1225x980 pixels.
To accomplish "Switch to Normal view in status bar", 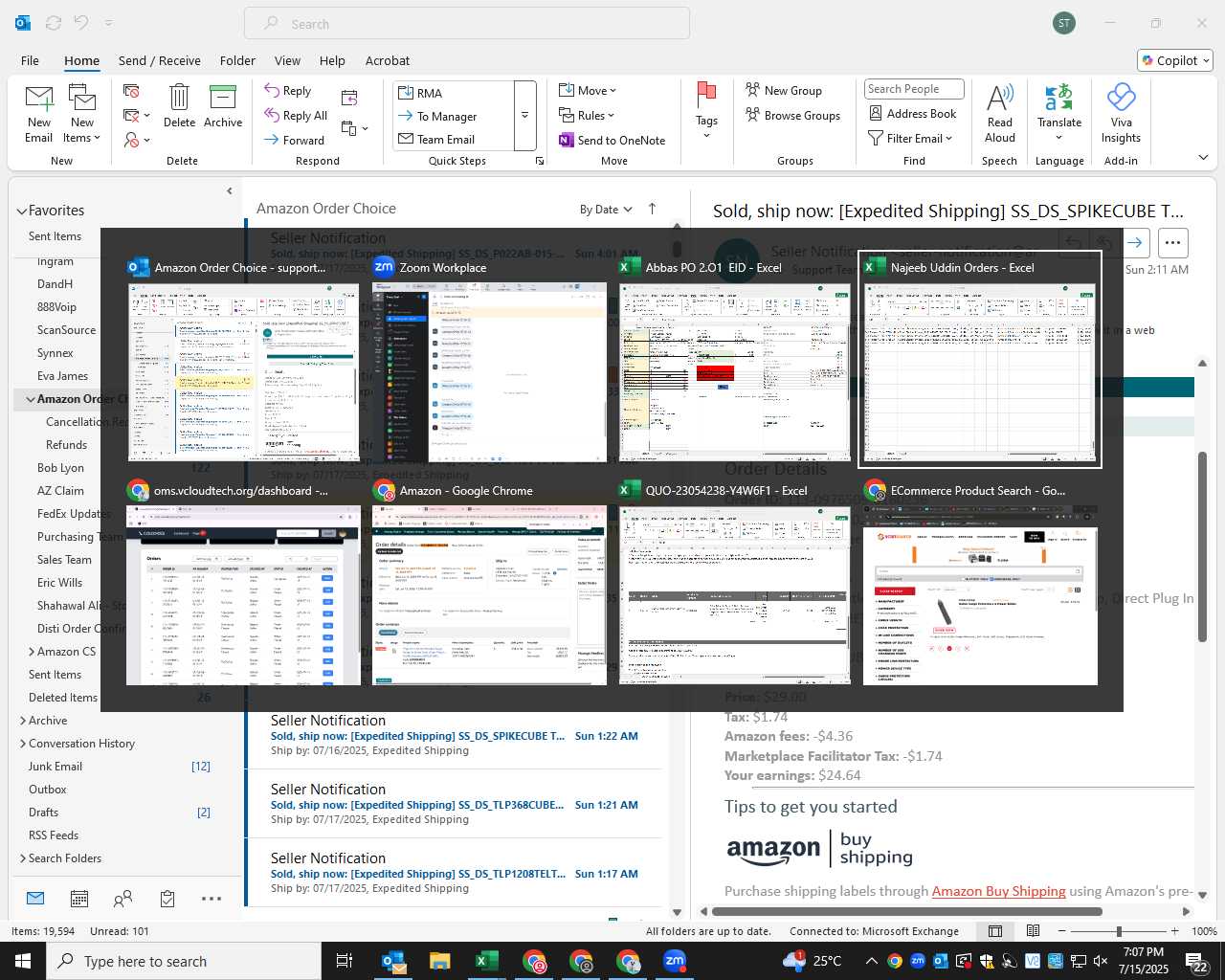I will click(x=995, y=931).
